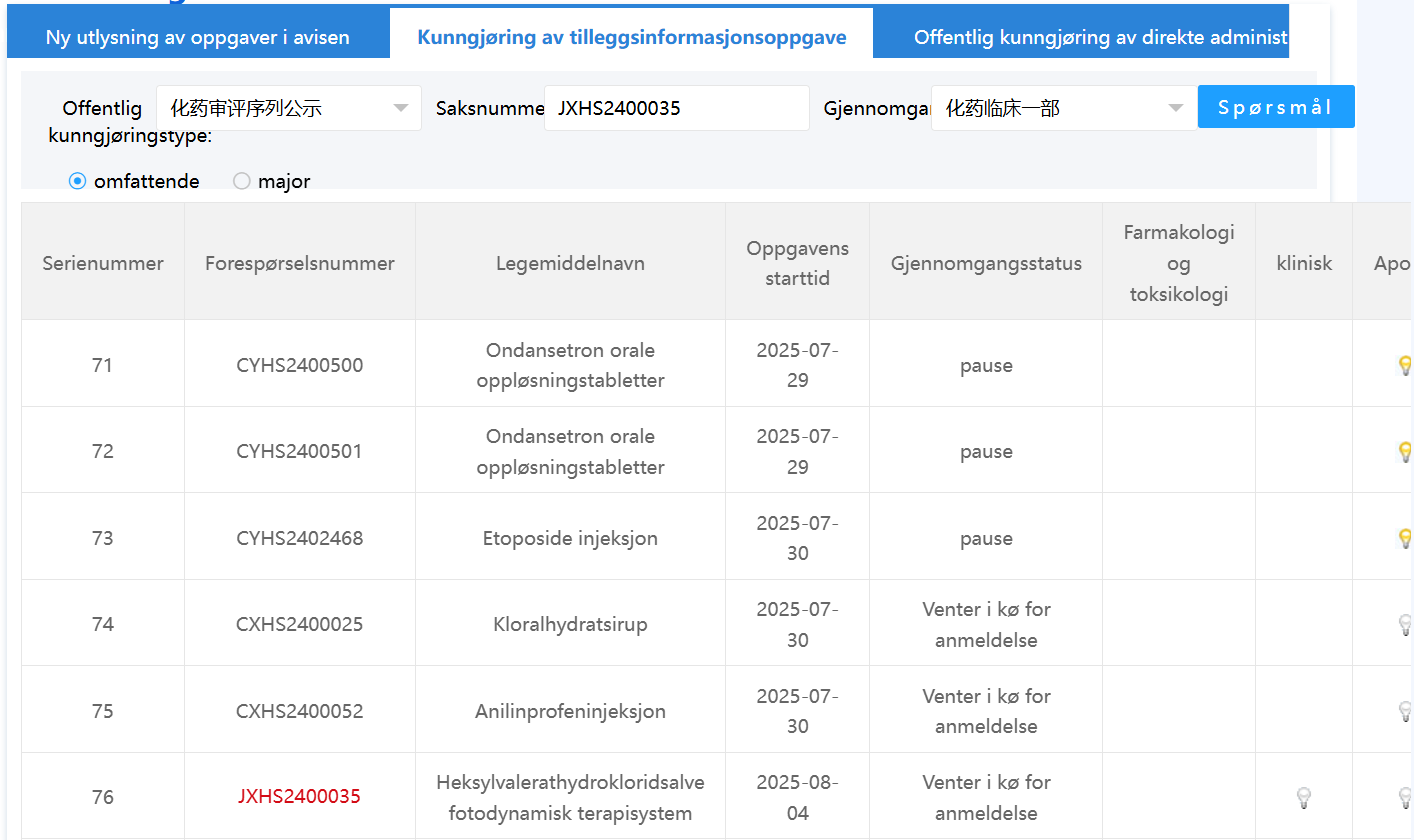Click the klinisk lightbulb in row 76
Viewport: 1414px width, 840px height.
click(1303, 797)
